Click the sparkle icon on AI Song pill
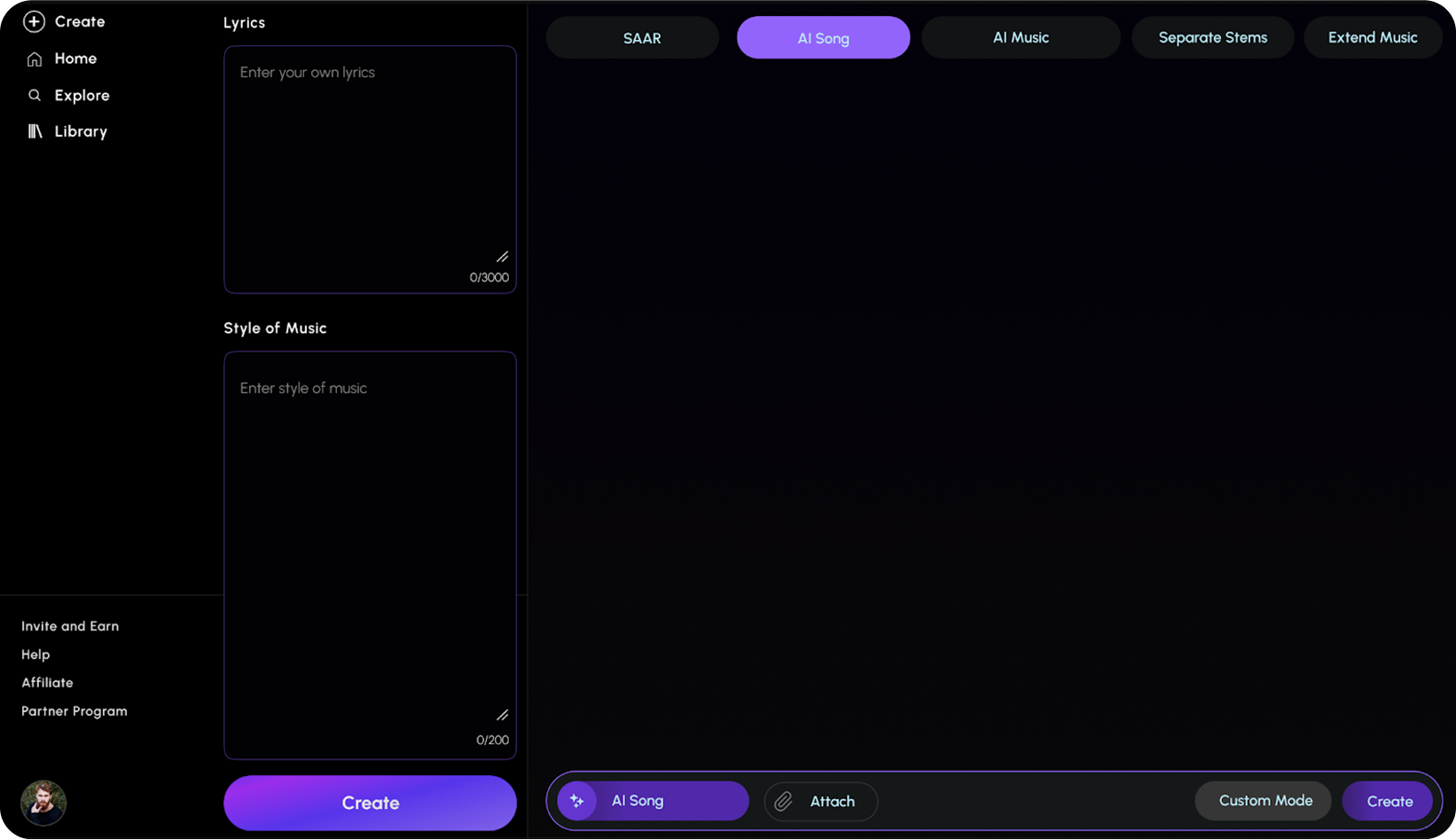Image resolution: width=1456 pixels, height=840 pixels. (x=578, y=800)
